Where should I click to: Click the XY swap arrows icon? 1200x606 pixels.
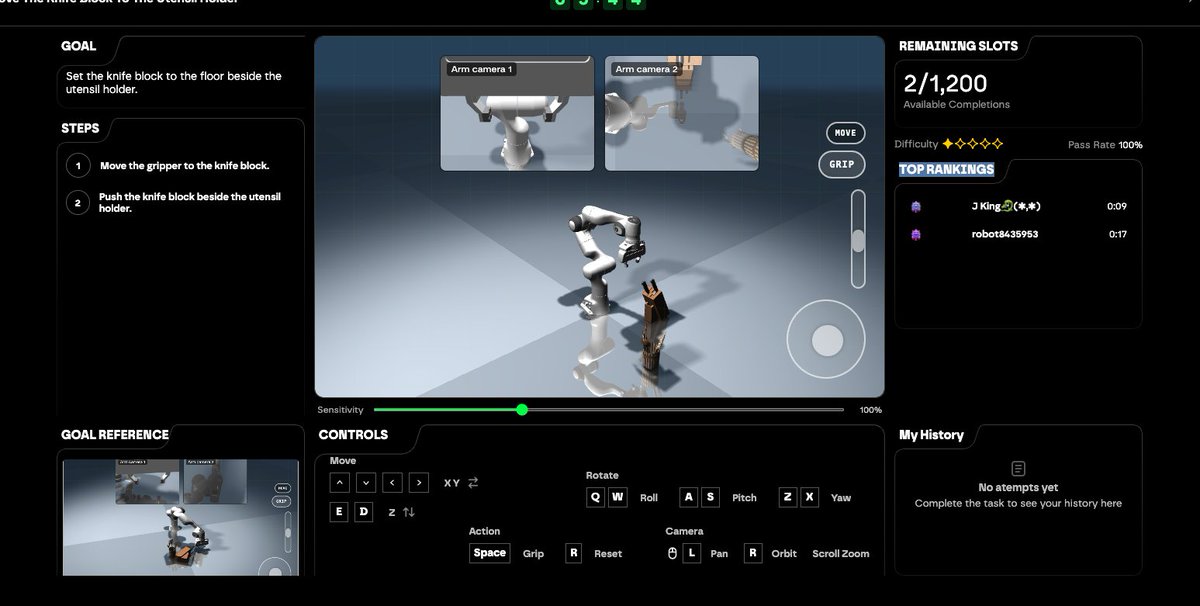pos(473,483)
